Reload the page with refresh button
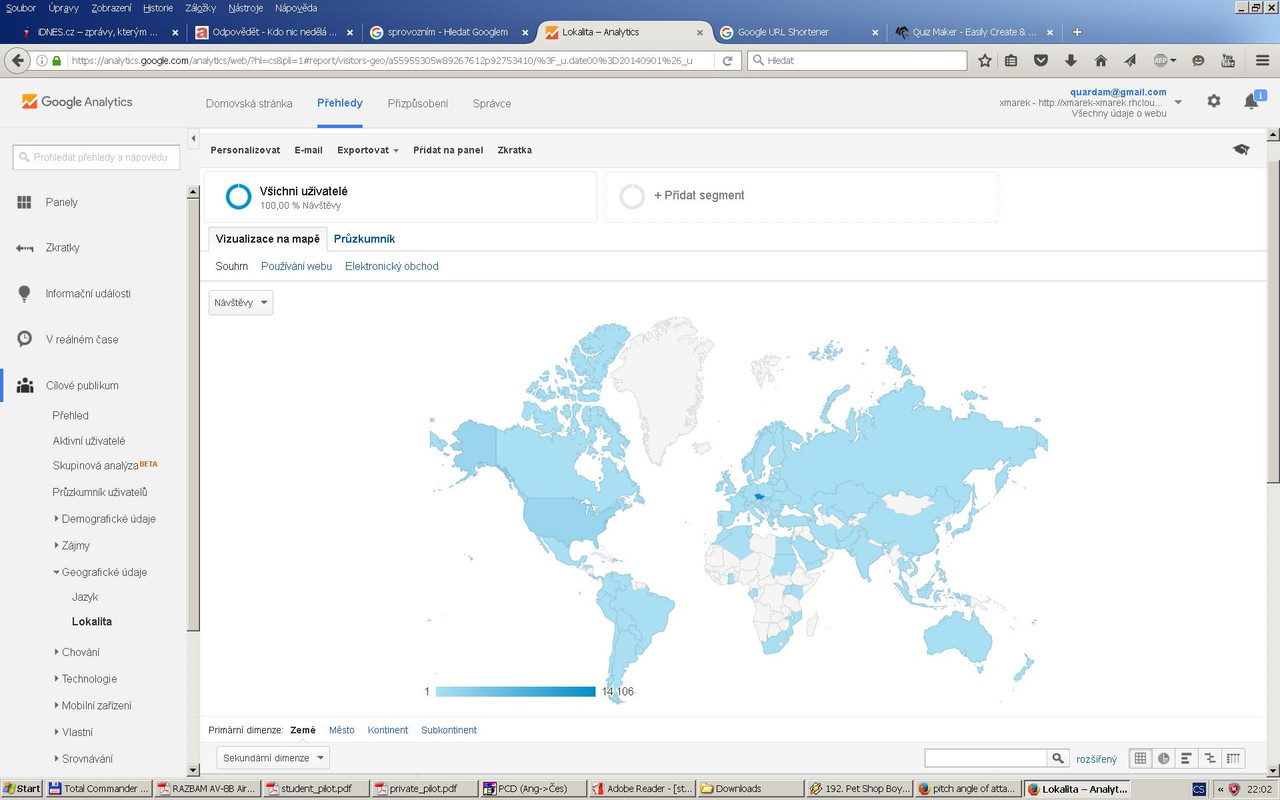Viewport: 1280px width, 800px height. [728, 60]
